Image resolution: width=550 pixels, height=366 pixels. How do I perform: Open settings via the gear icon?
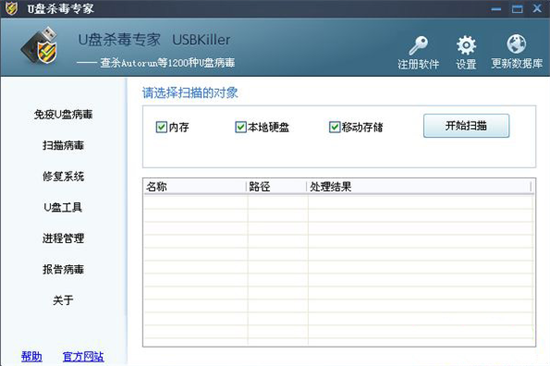click(x=466, y=45)
